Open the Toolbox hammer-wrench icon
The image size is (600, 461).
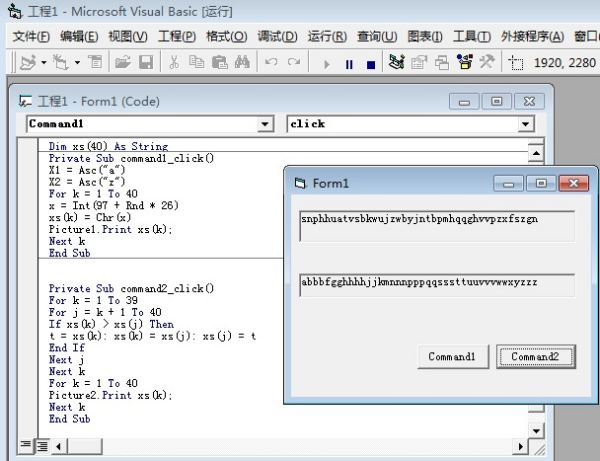click(x=487, y=62)
